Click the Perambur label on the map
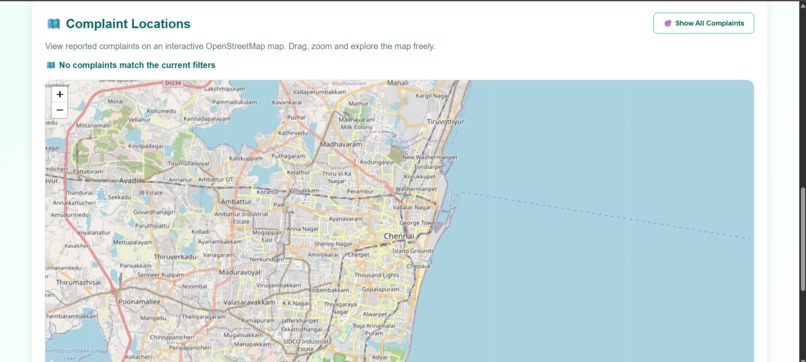 point(360,191)
